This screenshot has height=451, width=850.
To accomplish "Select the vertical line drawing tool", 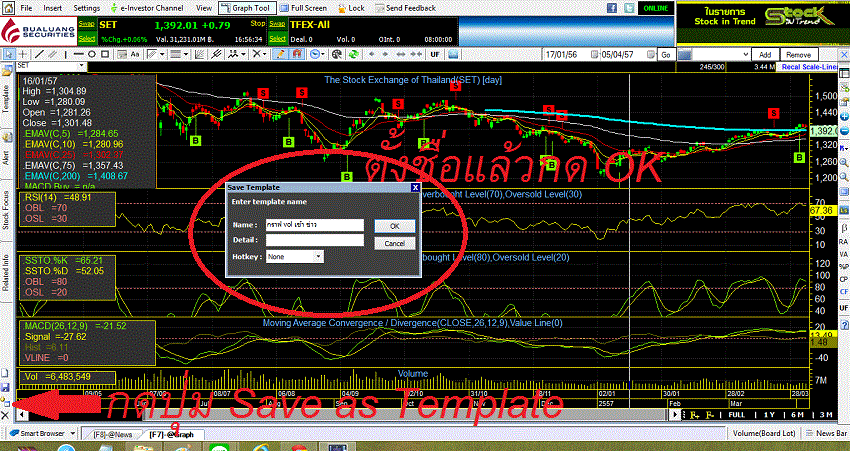I will pos(65,54).
